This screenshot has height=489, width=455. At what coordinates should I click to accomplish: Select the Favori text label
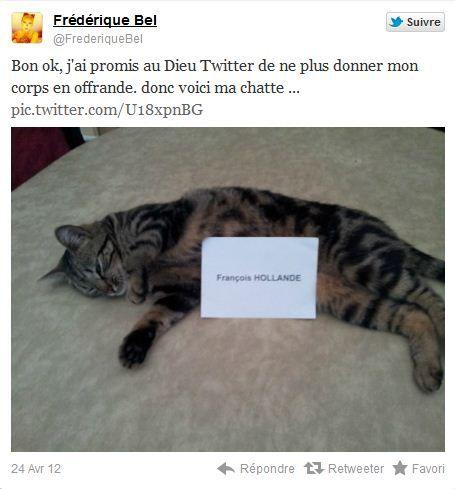coord(428,469)
